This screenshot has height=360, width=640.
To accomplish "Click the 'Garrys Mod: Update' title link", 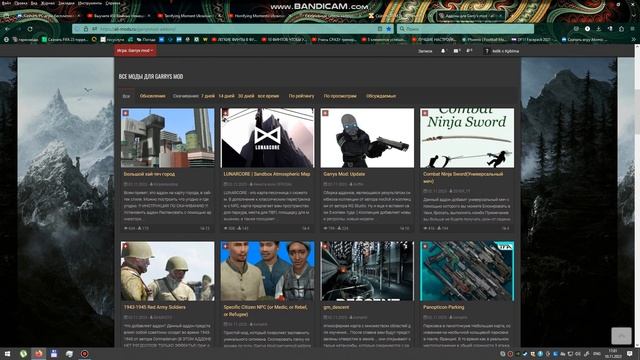I will (x=344, y=174).
